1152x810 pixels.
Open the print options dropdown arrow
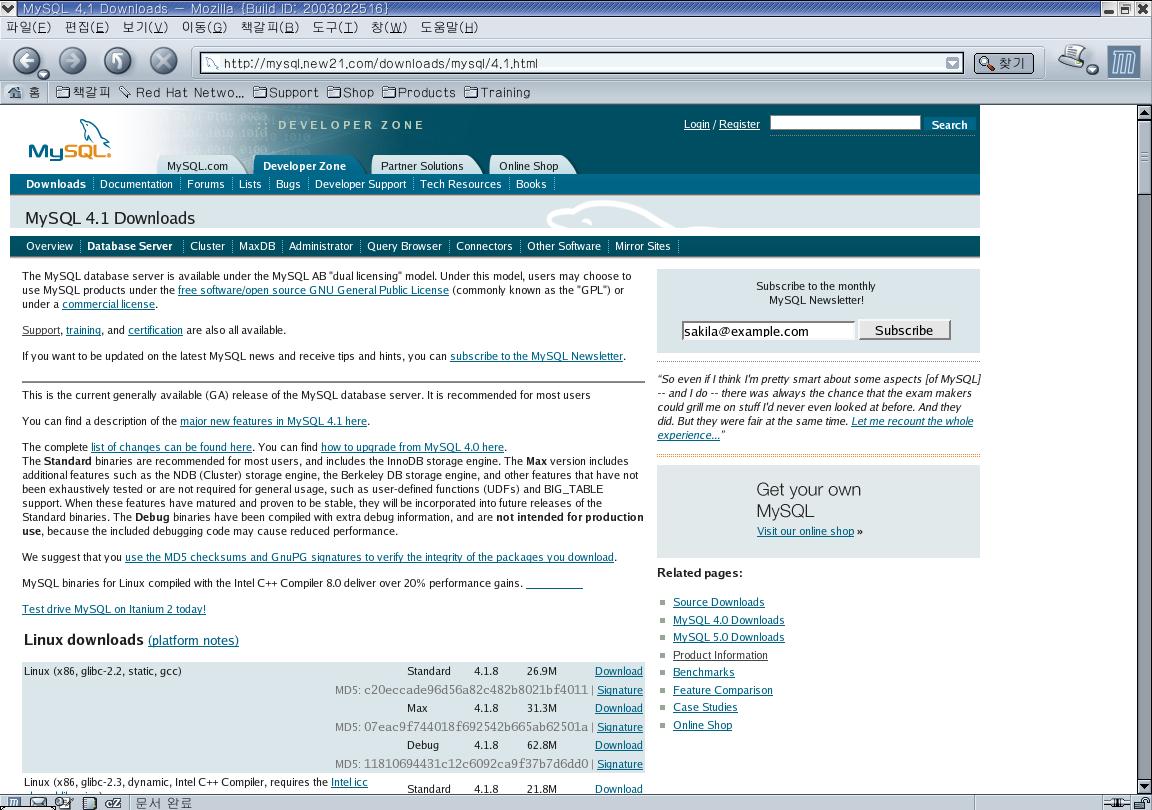point(1092,70)
